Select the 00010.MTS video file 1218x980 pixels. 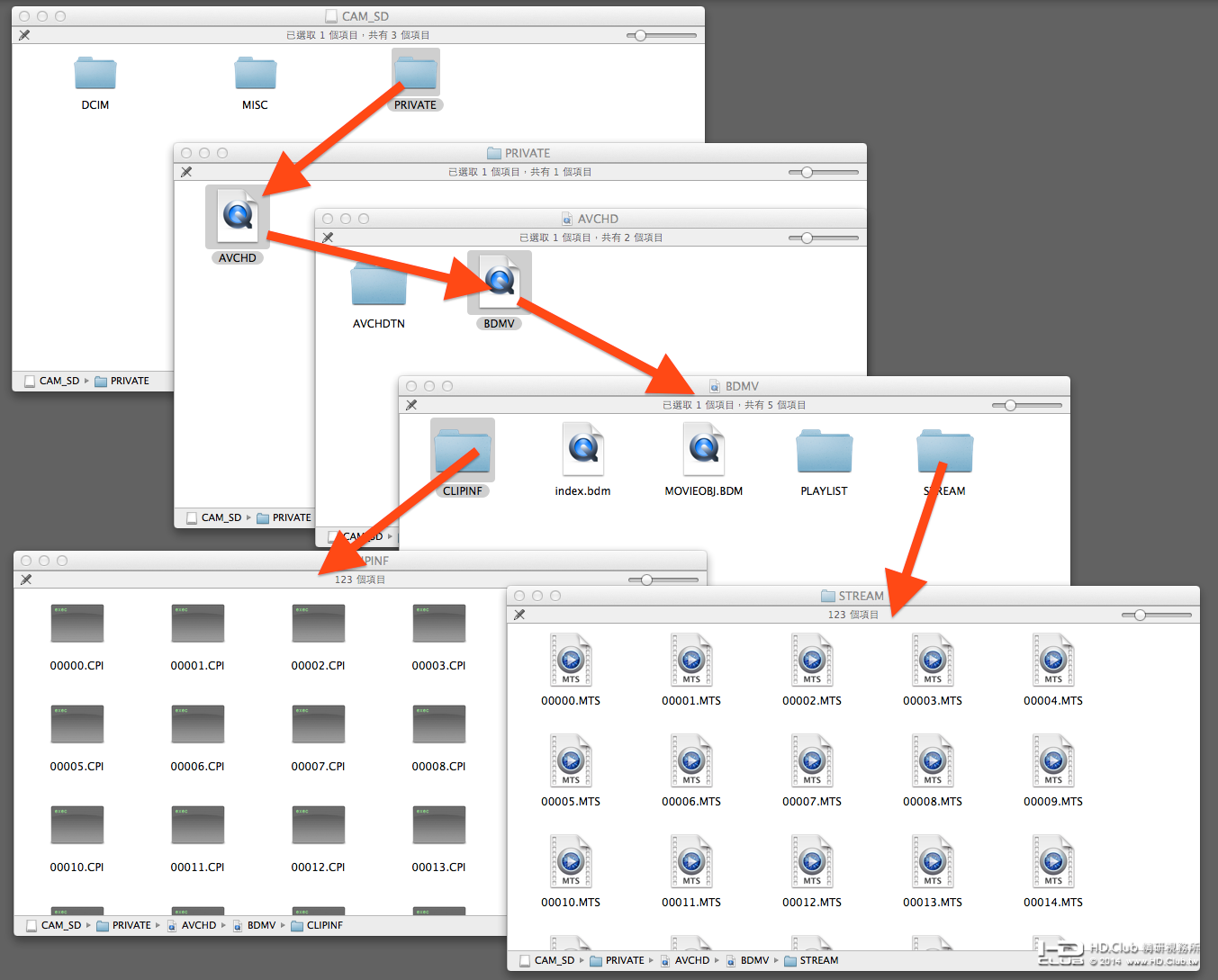[x=571, y=861]
